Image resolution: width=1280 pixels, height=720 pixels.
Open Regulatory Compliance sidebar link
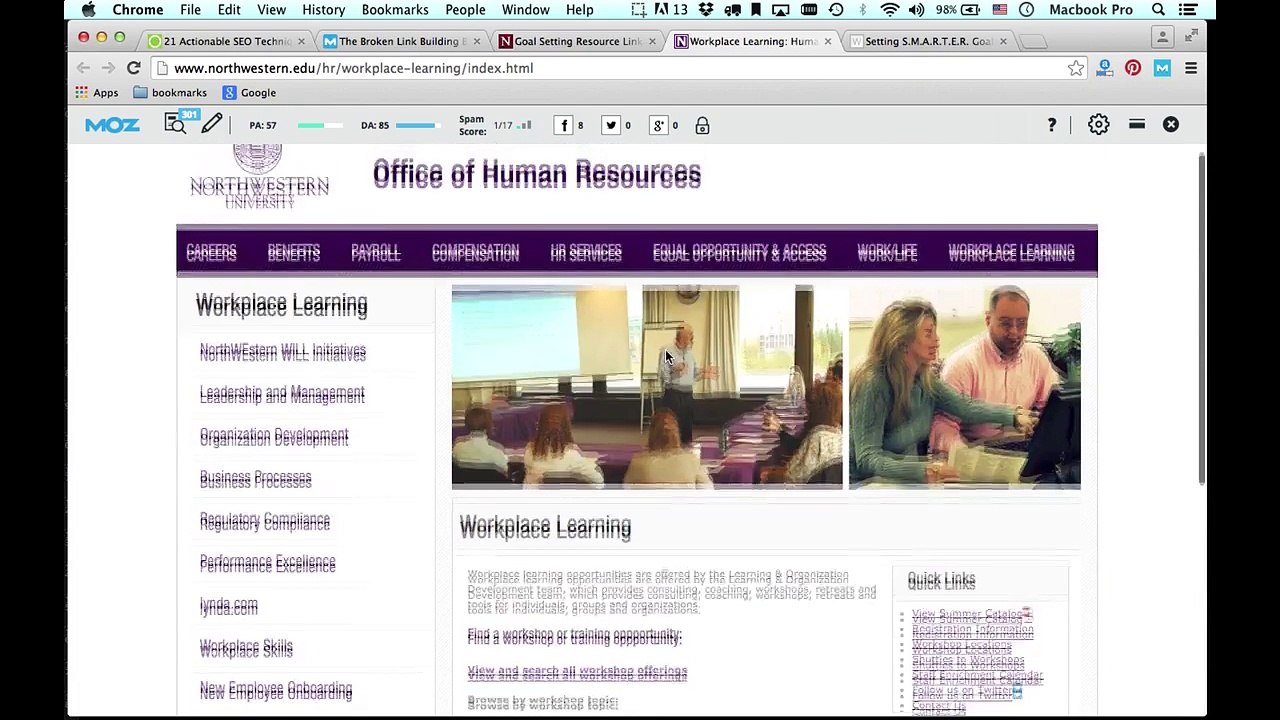(x=265, y=520)
